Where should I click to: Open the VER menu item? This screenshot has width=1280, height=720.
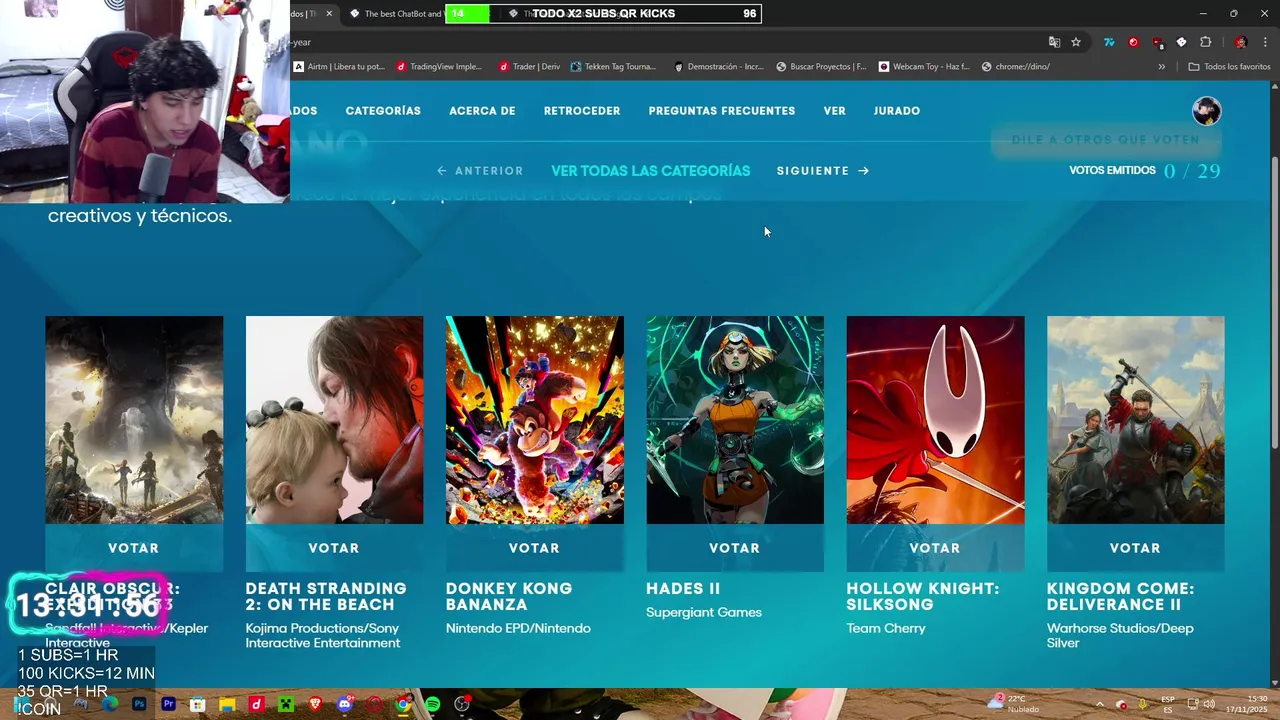pyautogui.click(x=835, y=111)
